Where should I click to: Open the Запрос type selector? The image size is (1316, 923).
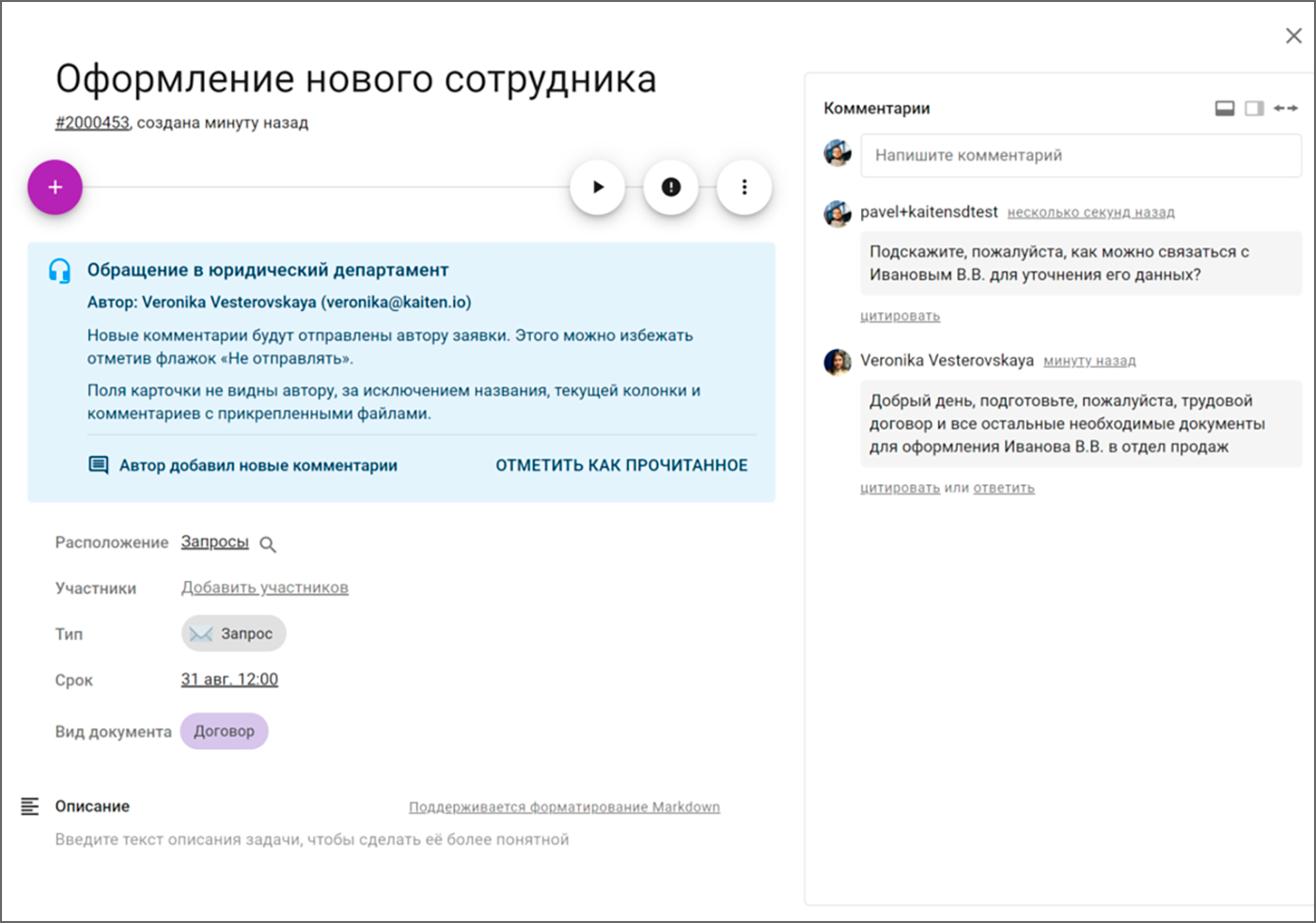pos(234,634)
